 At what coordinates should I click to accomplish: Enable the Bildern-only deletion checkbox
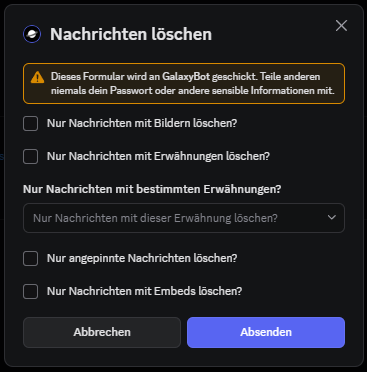(30, 123)
